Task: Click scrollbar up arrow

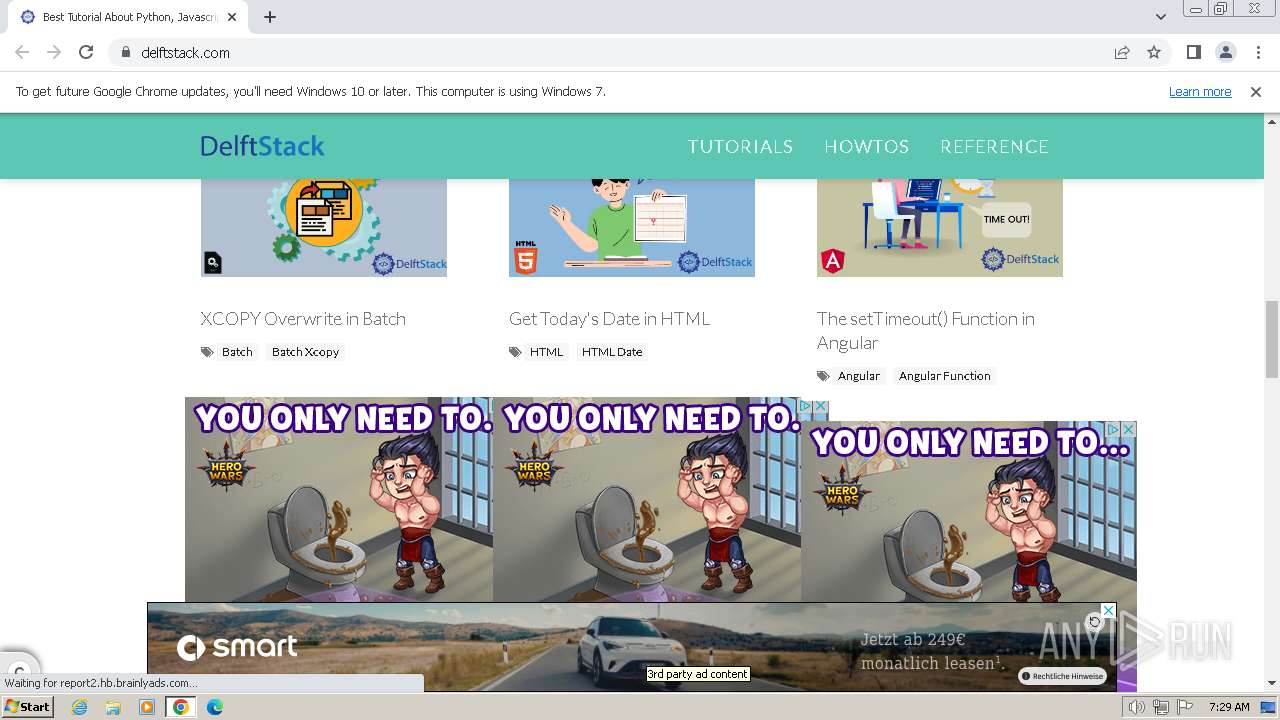Action: pyautogui.click(x=1272, y=120)
